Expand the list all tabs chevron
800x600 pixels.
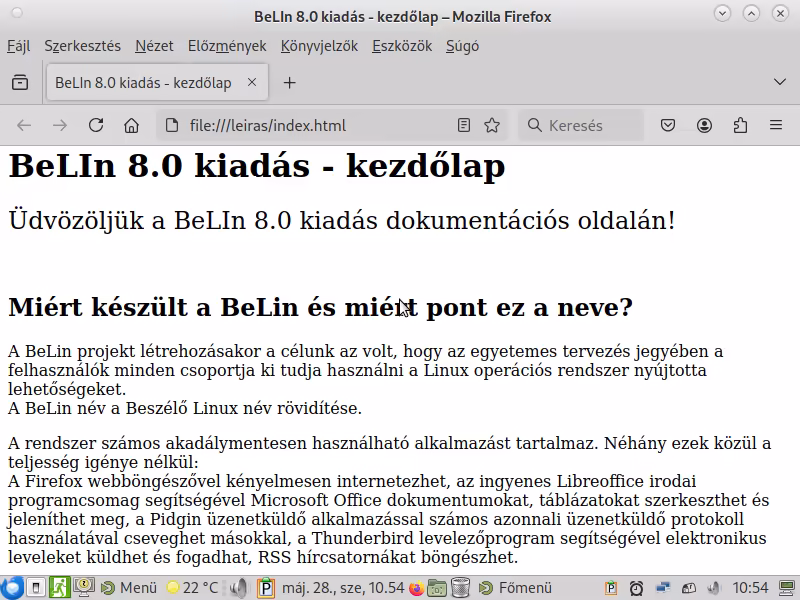[x=780, y=82]
